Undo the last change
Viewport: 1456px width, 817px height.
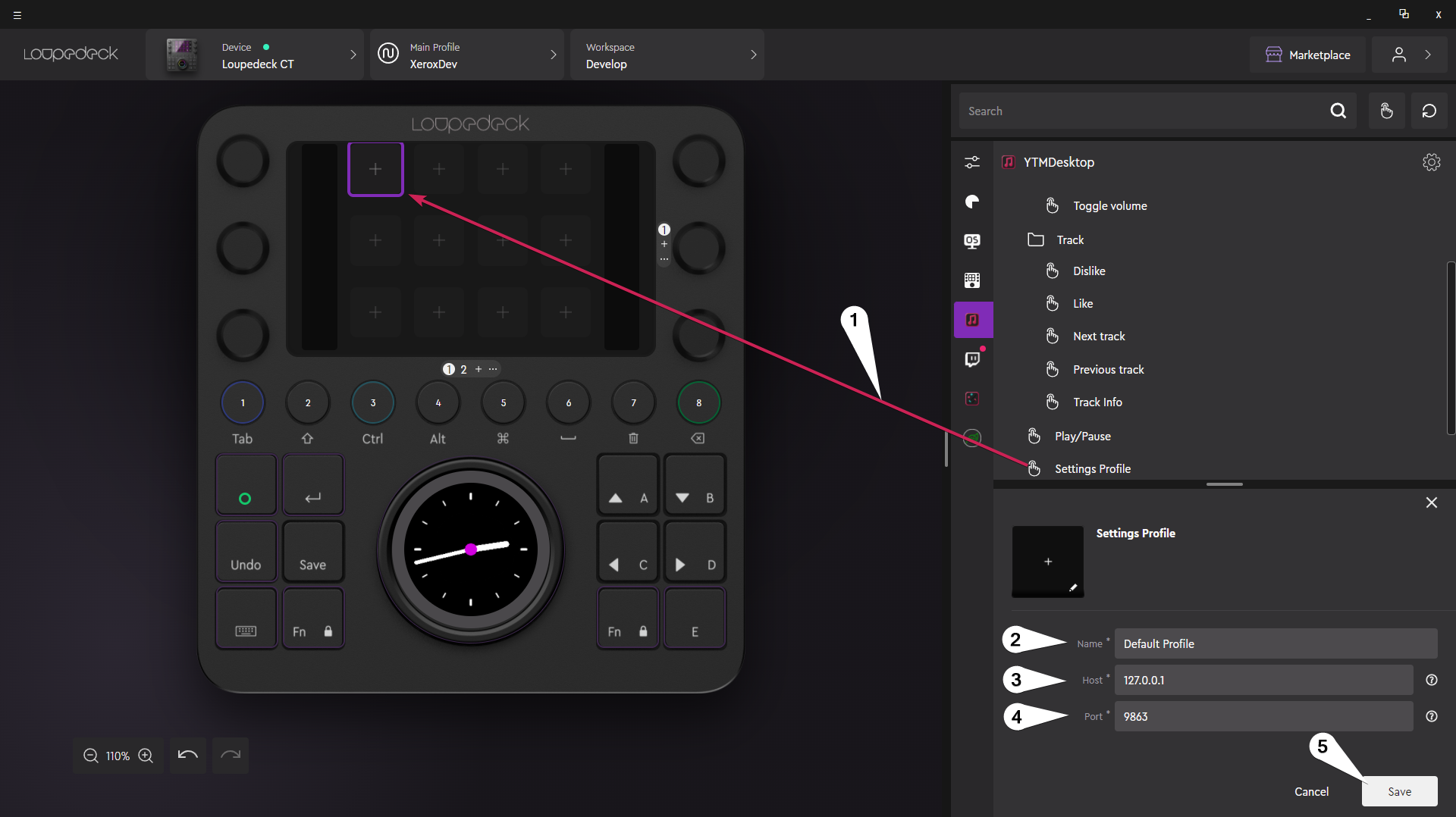click(188, 755)
